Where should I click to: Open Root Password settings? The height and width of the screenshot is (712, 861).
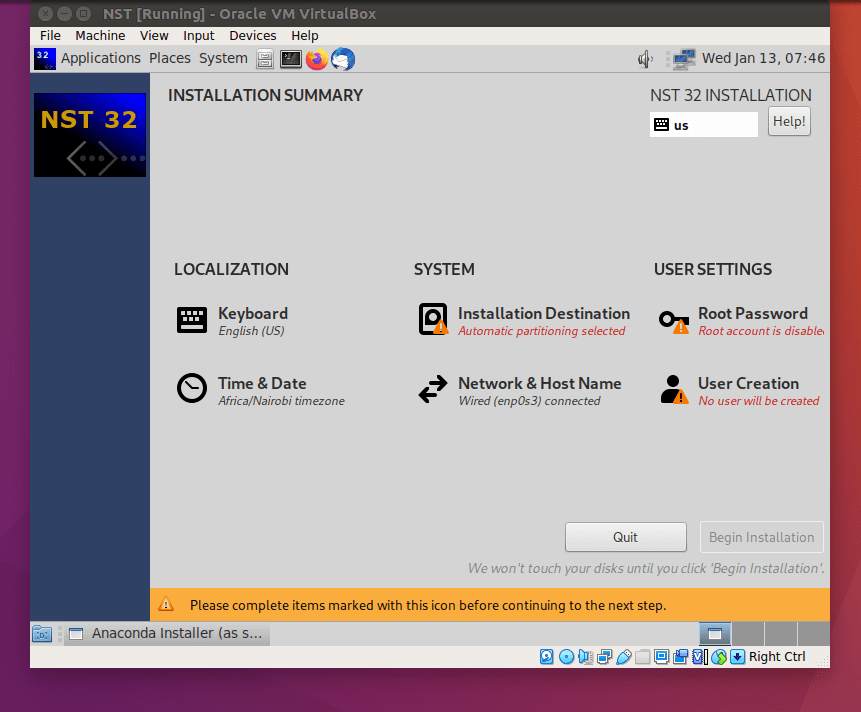point(741,321)
